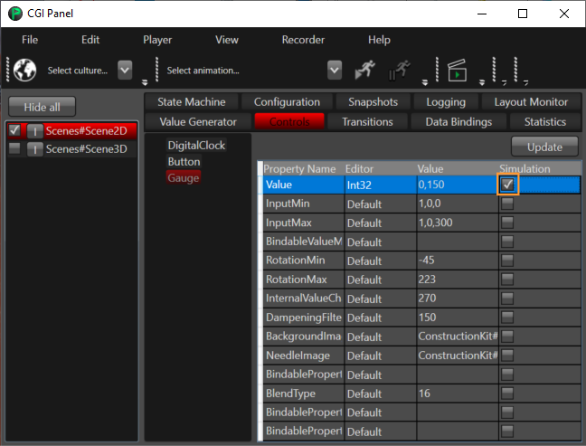Click the running man play animation icon
The image size is (586, 446).
tap(365, 70)
